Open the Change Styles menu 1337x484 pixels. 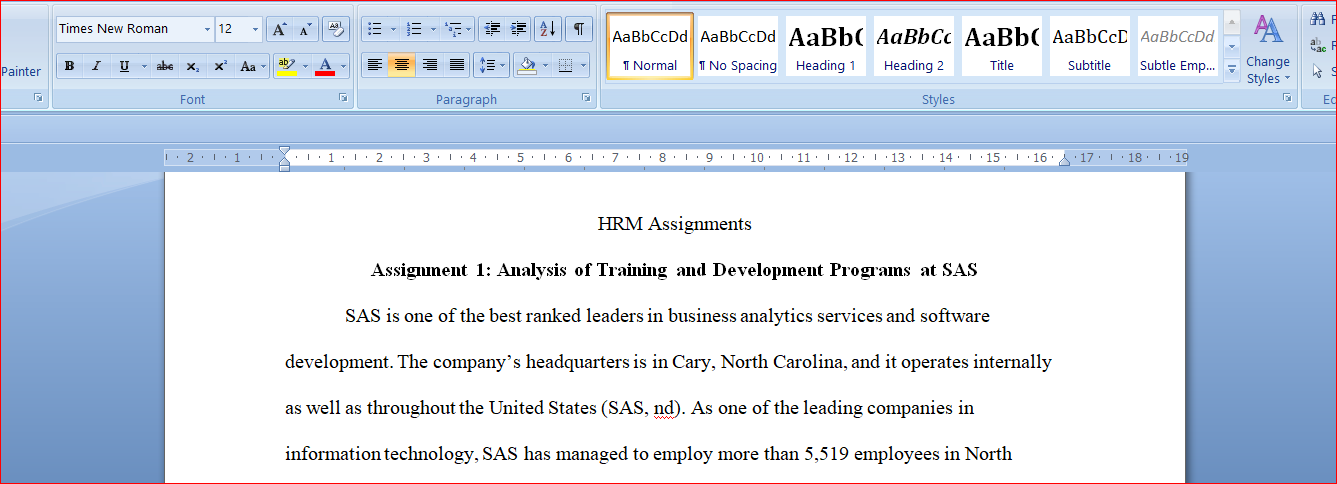(1268, 49)
